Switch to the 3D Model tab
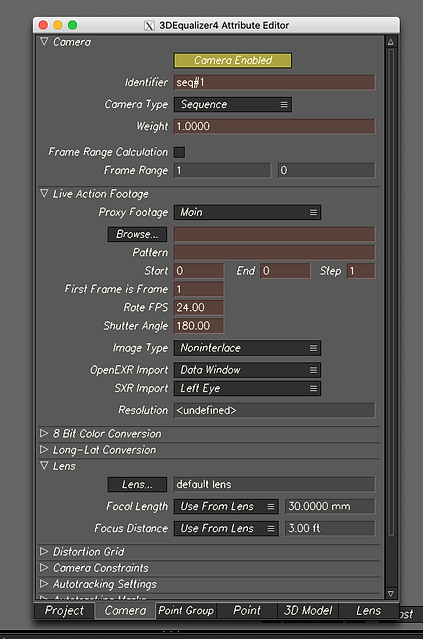The width and height of the screenshot is (423, 639). click(308, 610)
